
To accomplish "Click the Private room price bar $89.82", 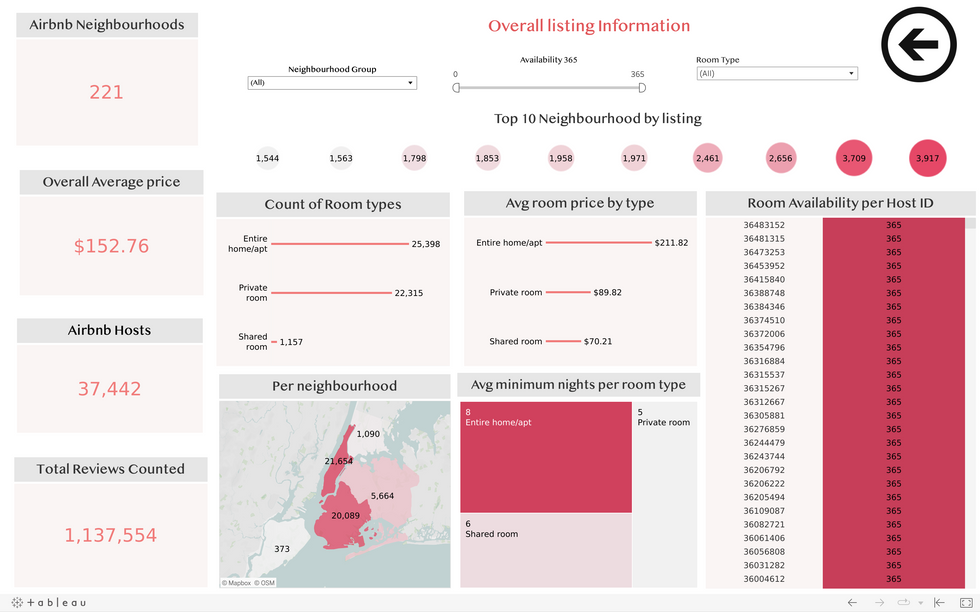I will 568,292.
